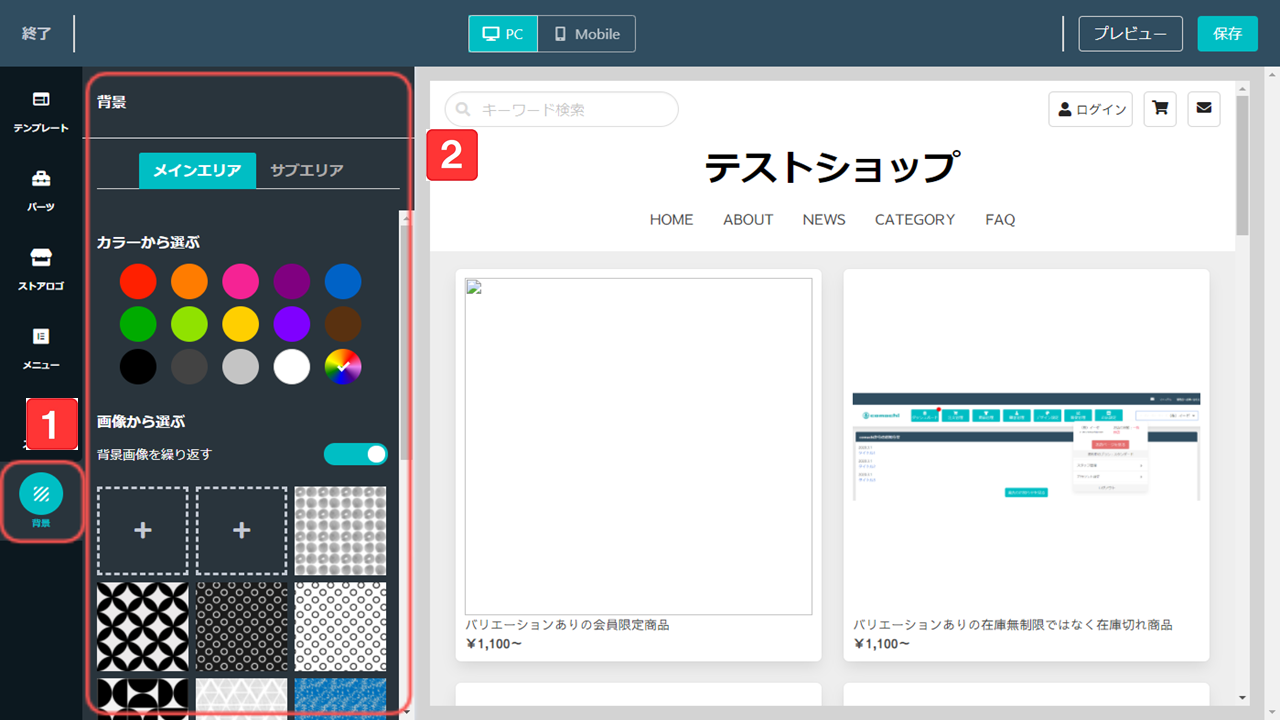Click the ログイン button
This screenshot has width=1280, height=720.
pyautogui.click(x=1090, y=109)
